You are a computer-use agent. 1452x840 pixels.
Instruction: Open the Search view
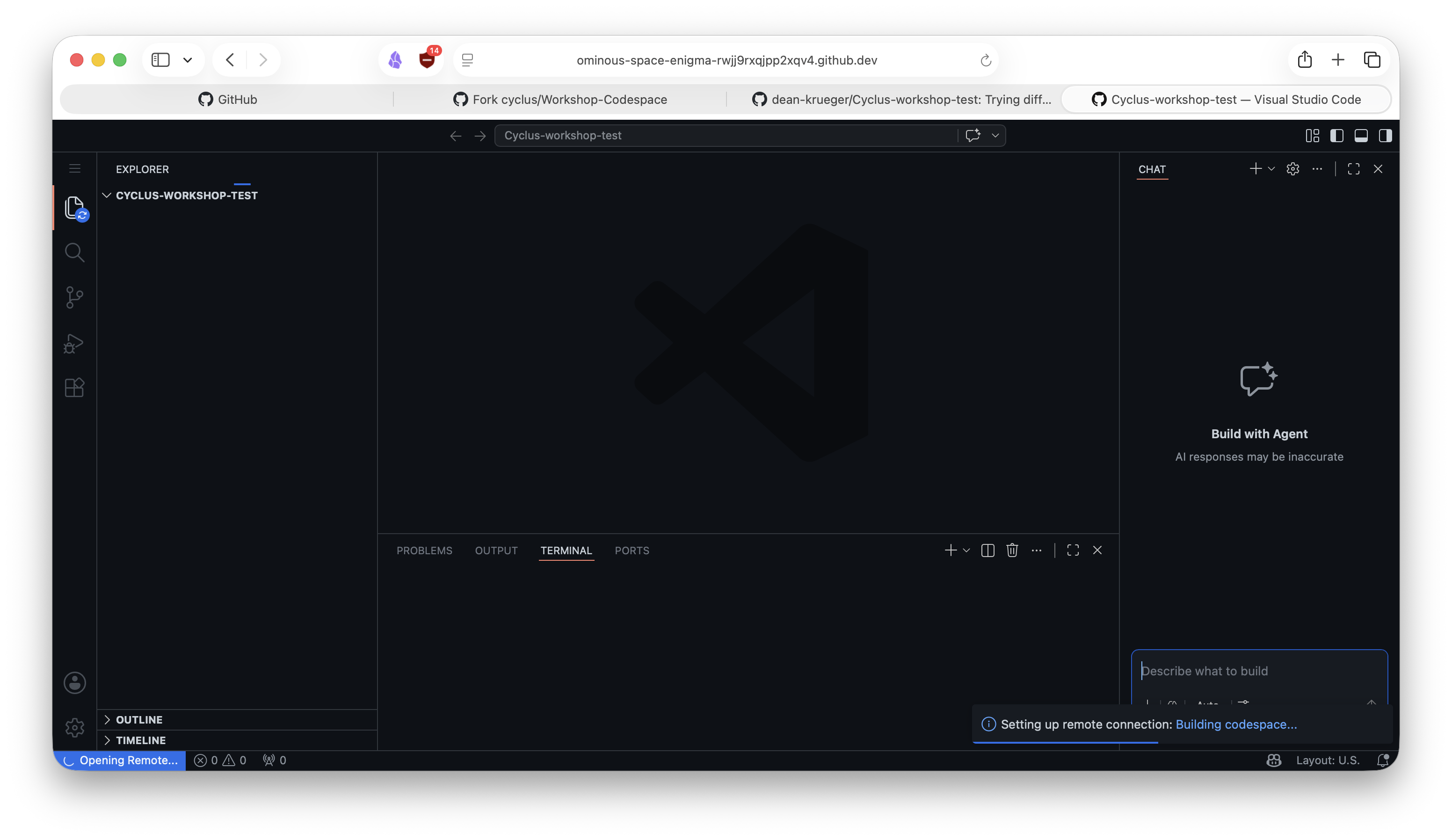[75, 253]
